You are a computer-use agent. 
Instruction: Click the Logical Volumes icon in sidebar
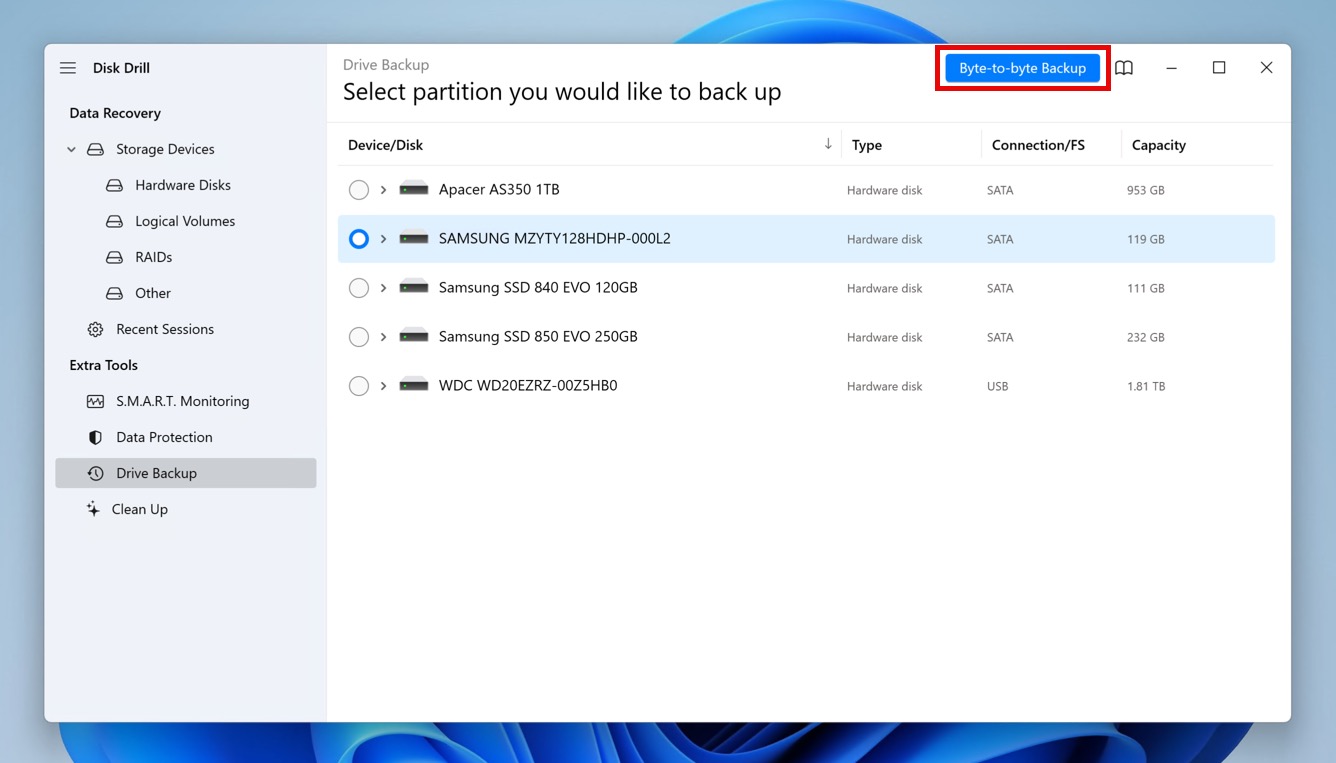(115, 221)
